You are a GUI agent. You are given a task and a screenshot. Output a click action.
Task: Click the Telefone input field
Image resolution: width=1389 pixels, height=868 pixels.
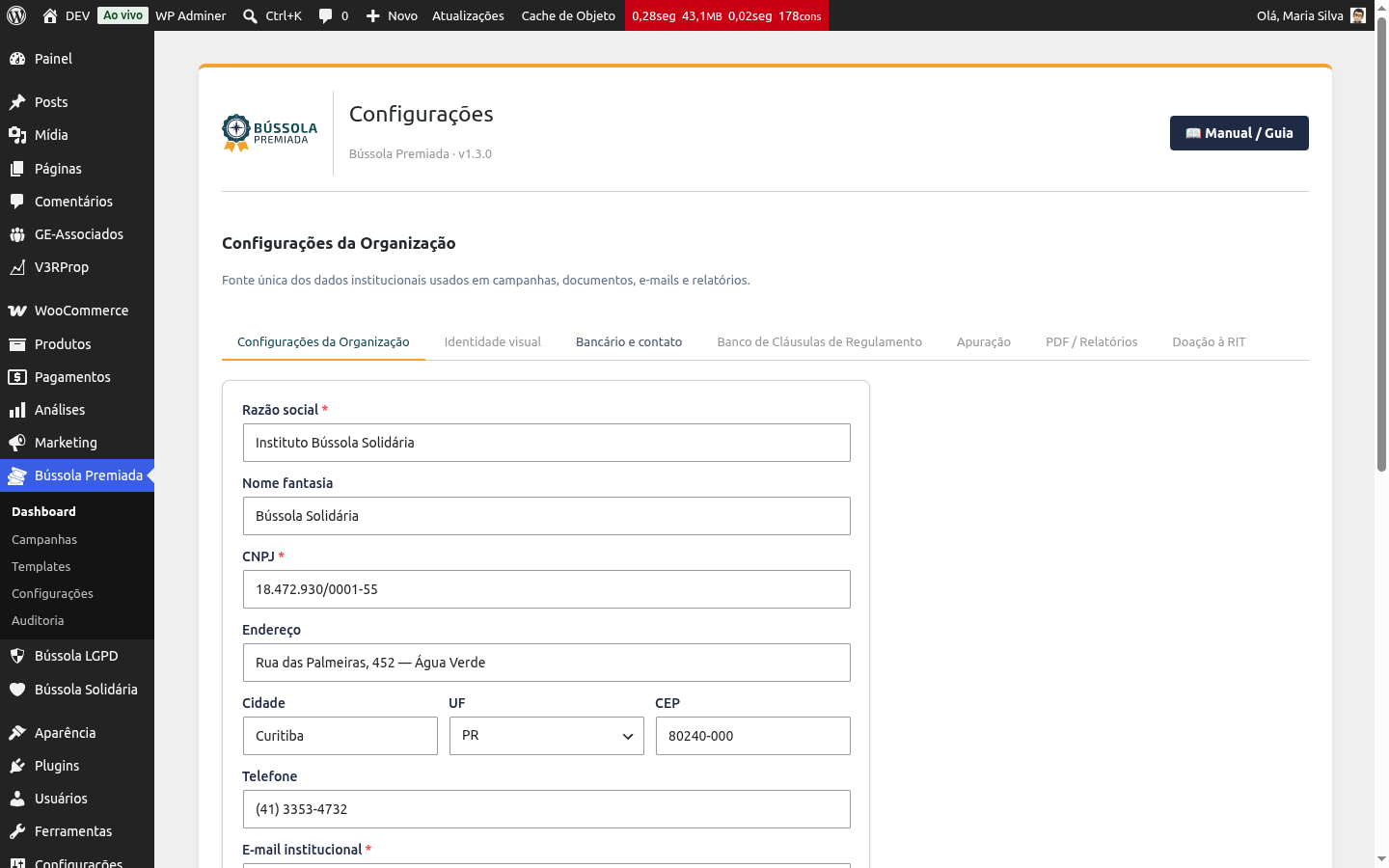[547, 809]
